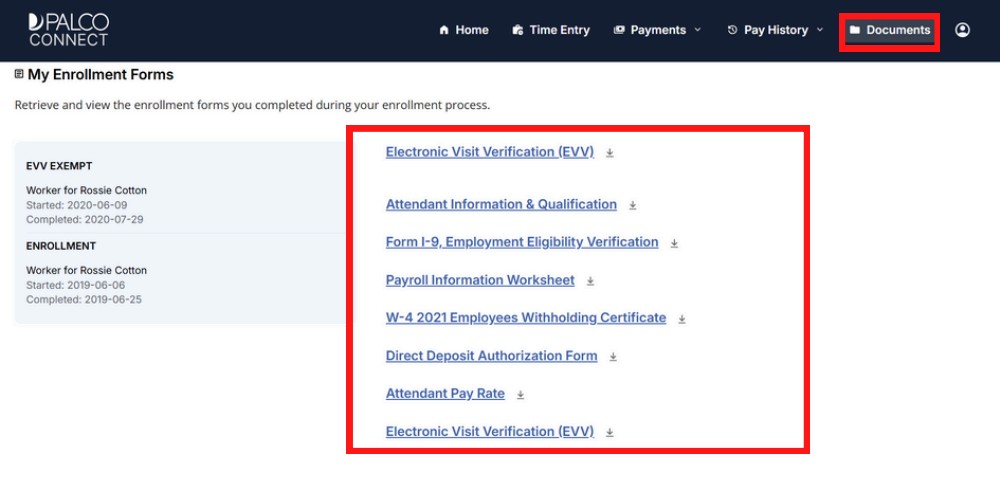Open the Documents menu item
Screen dimensions: 1000x495
tap(889, 30)
